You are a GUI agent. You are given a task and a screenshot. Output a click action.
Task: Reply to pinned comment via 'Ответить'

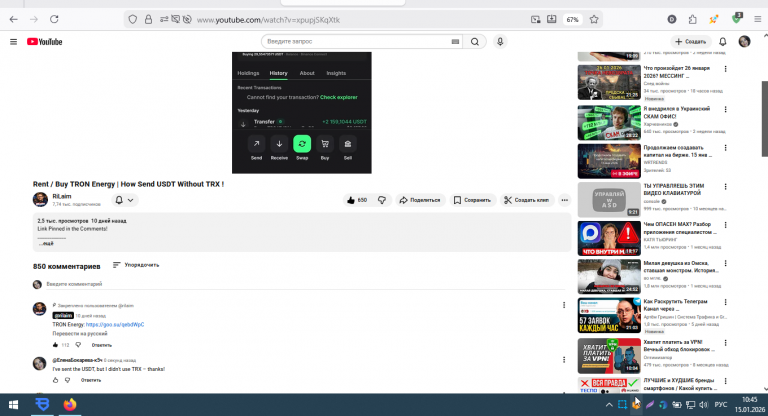point(102,345)
